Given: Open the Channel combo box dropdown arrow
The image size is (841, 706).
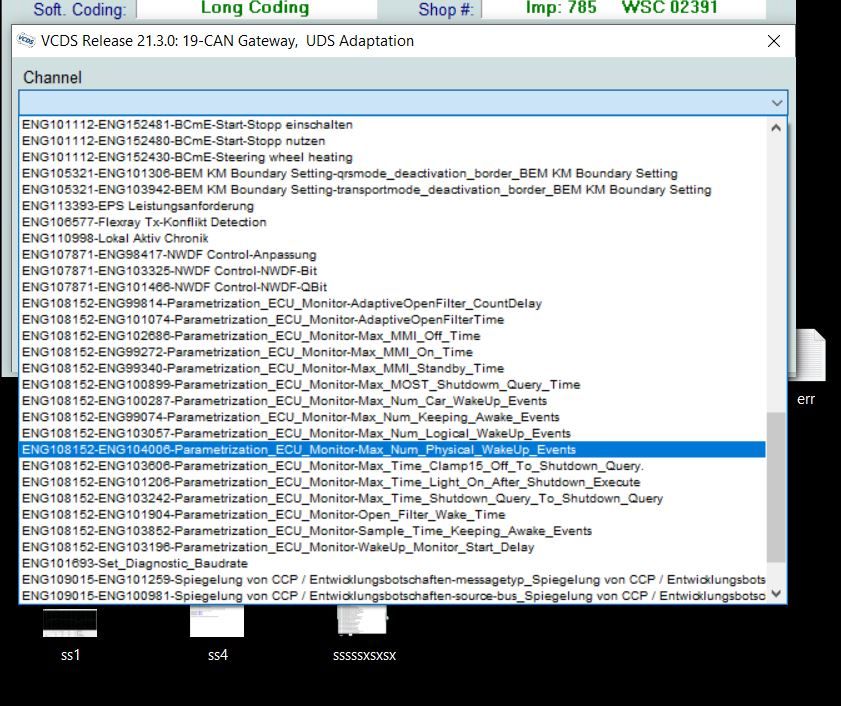Looking at the screenshot, I should pyautogui.click(x=777, y=102).
